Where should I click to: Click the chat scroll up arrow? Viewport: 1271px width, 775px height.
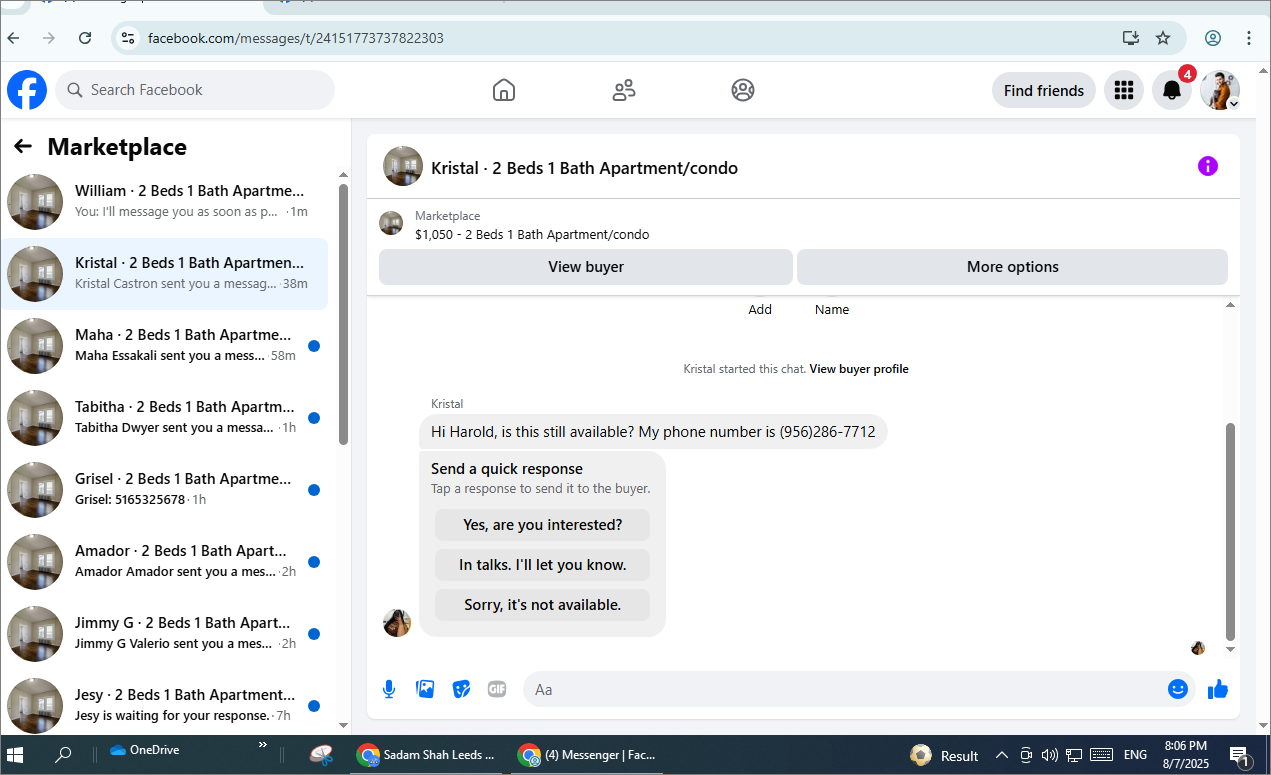(1231, 305)
